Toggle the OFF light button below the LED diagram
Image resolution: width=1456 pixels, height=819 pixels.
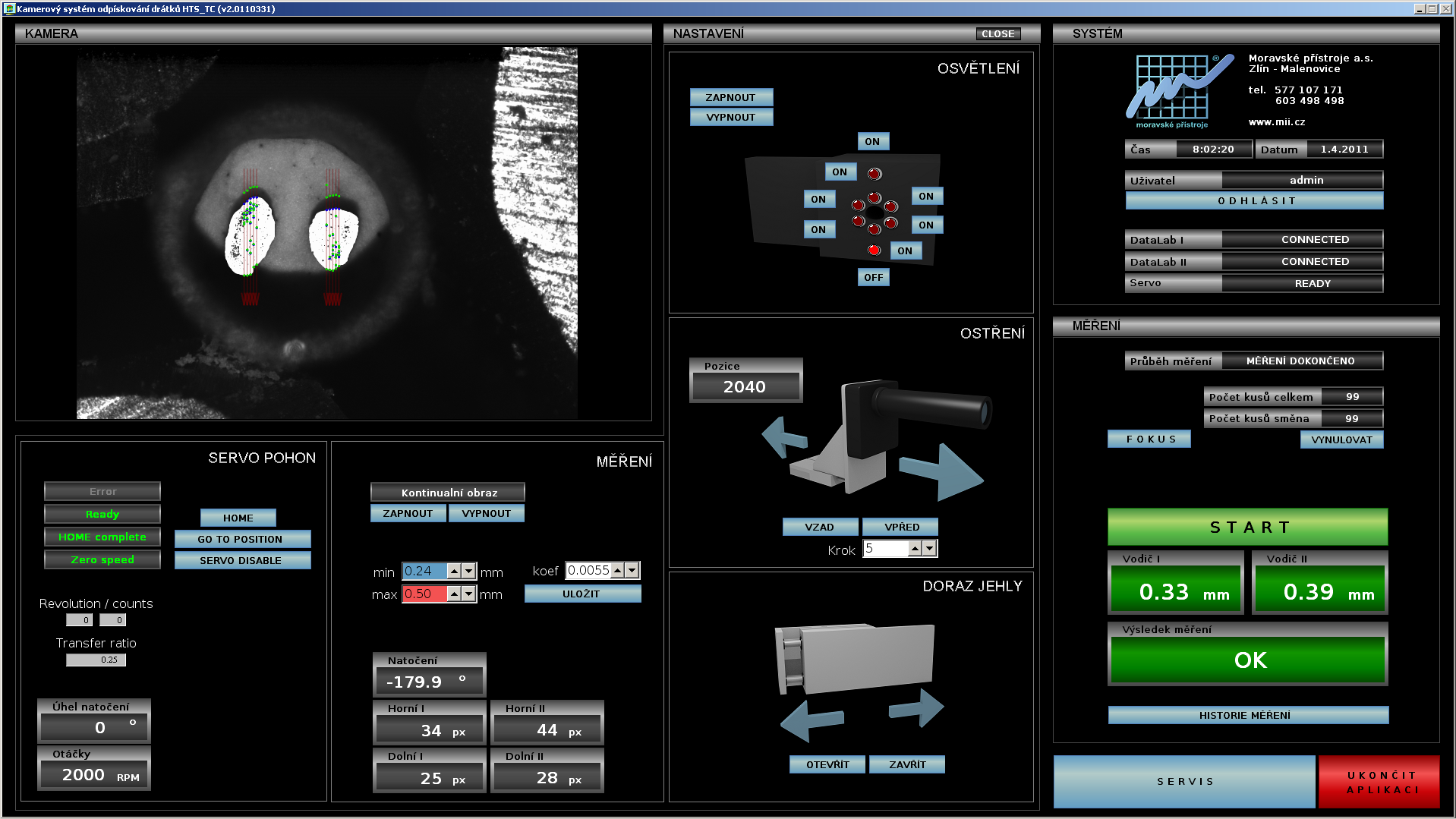pyautogui.click(x=873, y=277)
